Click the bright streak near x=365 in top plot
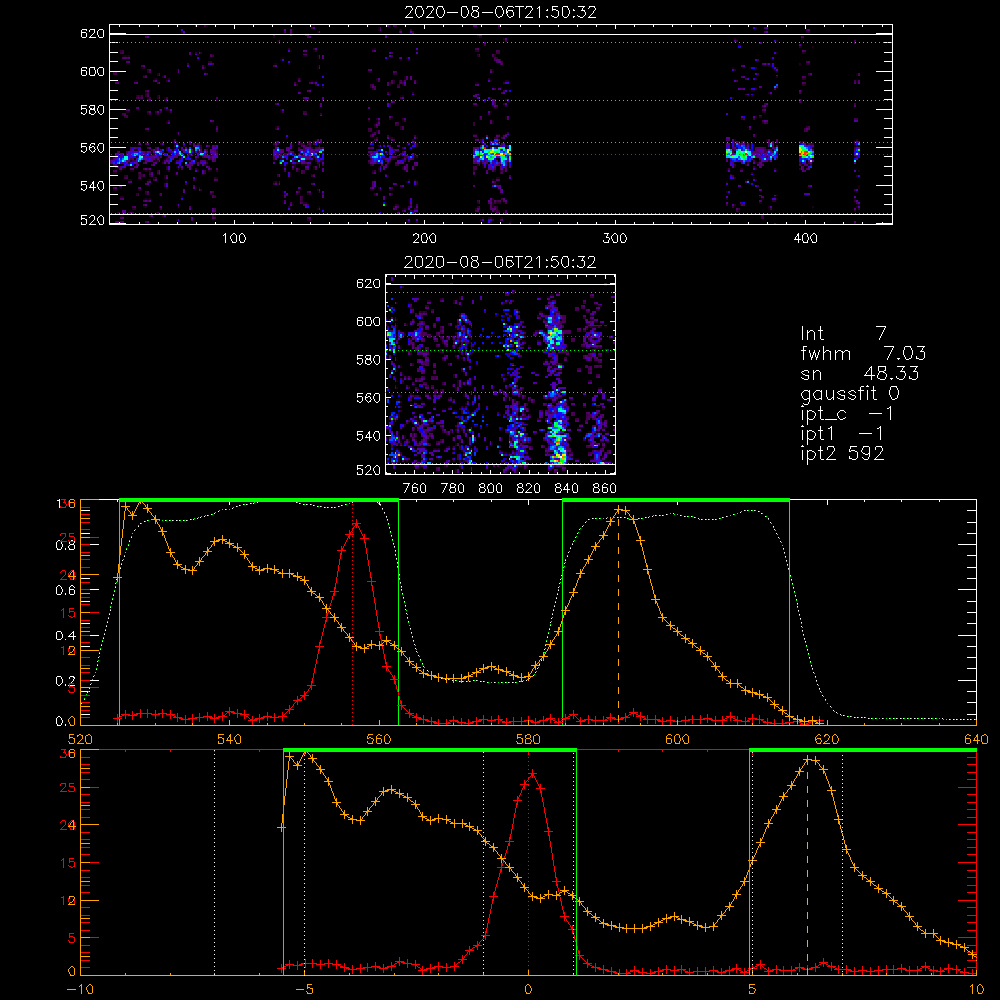Viewport: 1000px width, 1000px height. 740,154
